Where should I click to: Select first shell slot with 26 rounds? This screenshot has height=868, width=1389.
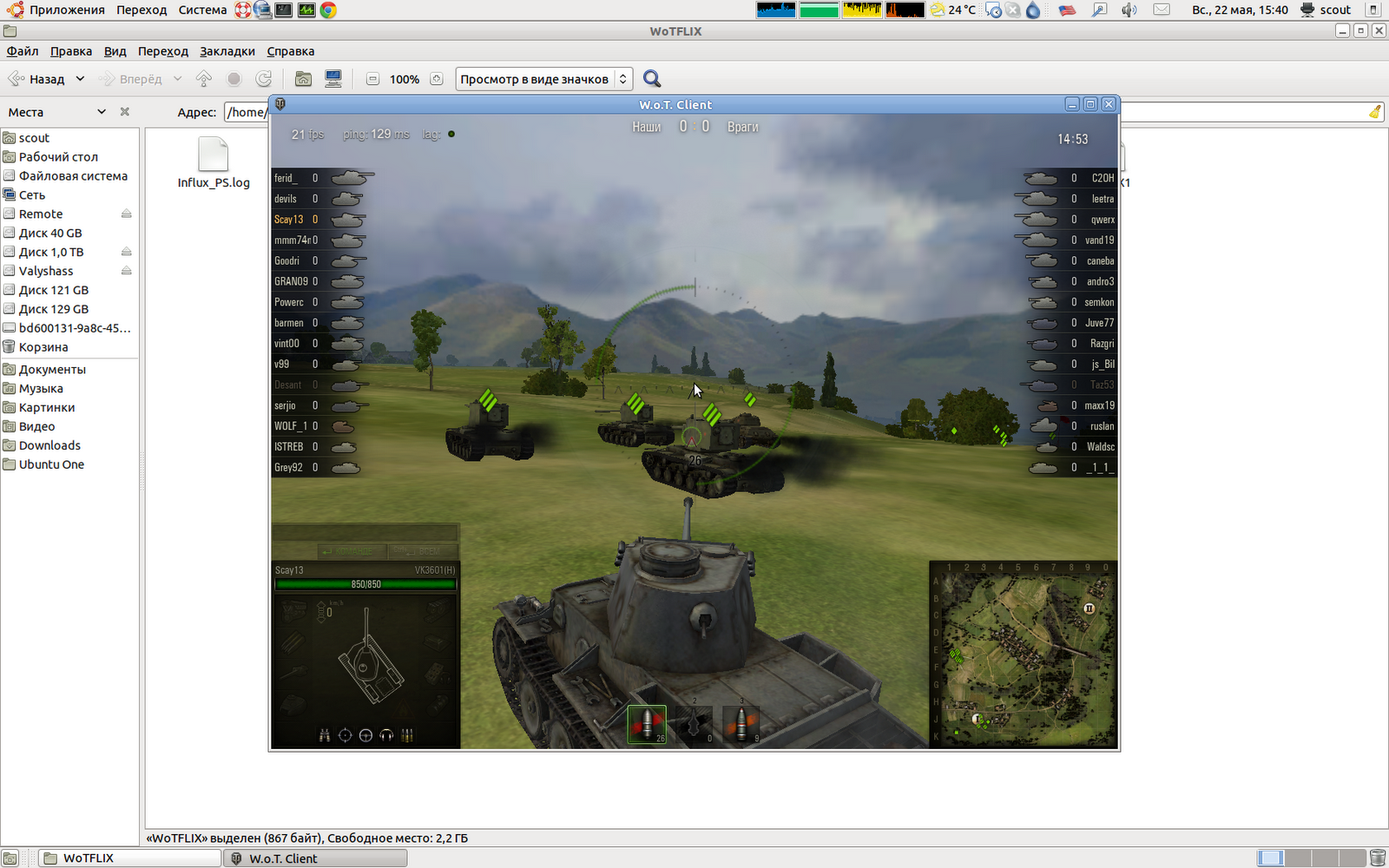647,724
